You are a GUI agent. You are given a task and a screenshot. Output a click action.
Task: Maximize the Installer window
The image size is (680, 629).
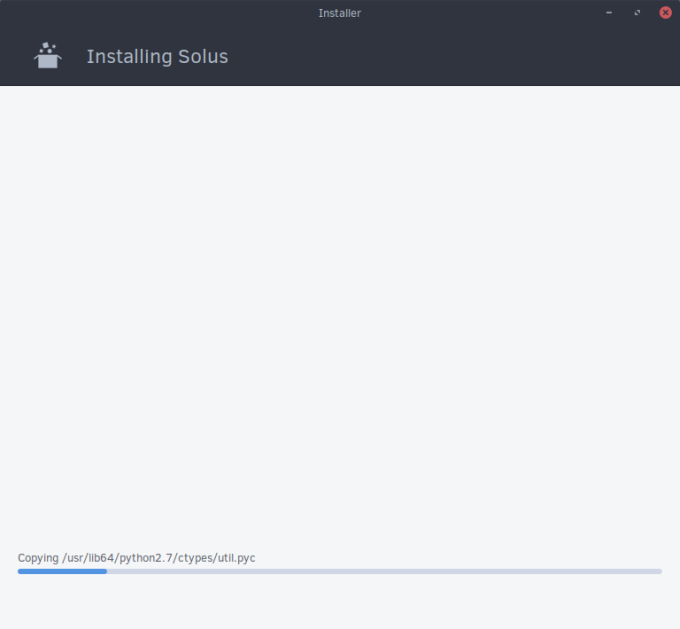tap(637, 13)
